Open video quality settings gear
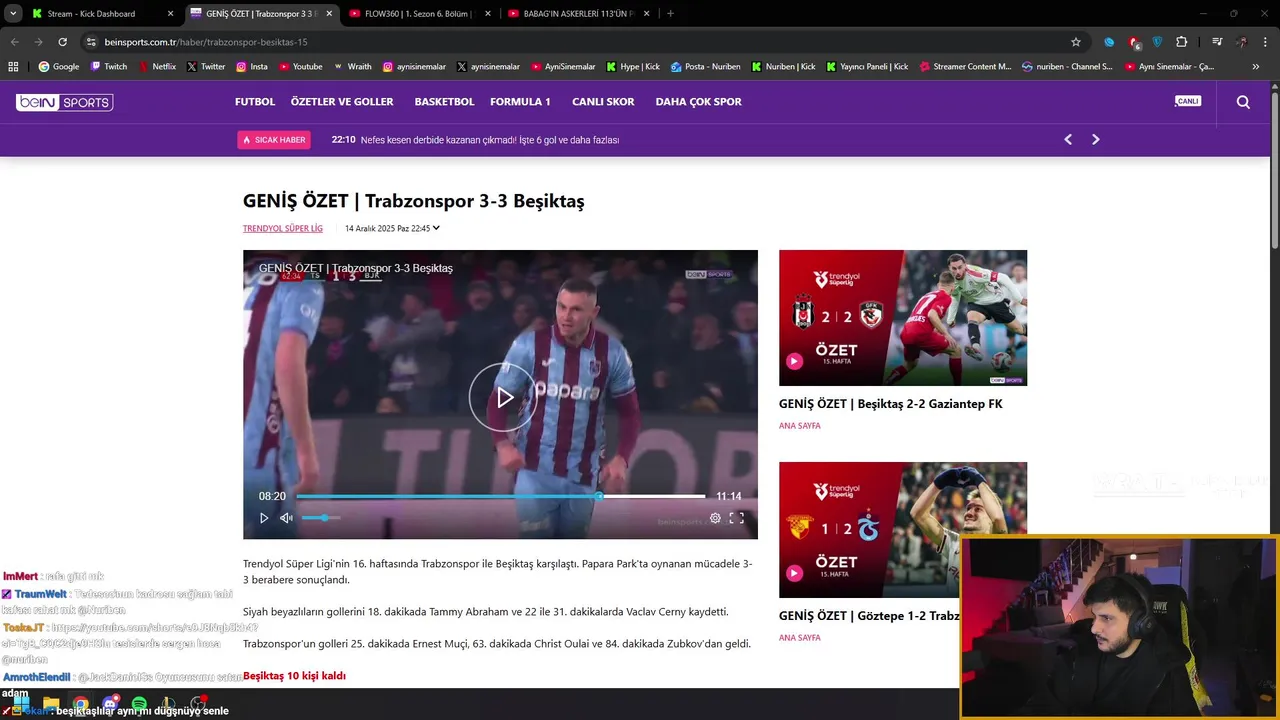This screenshot has width=1280, height=720. click(715, 518)
